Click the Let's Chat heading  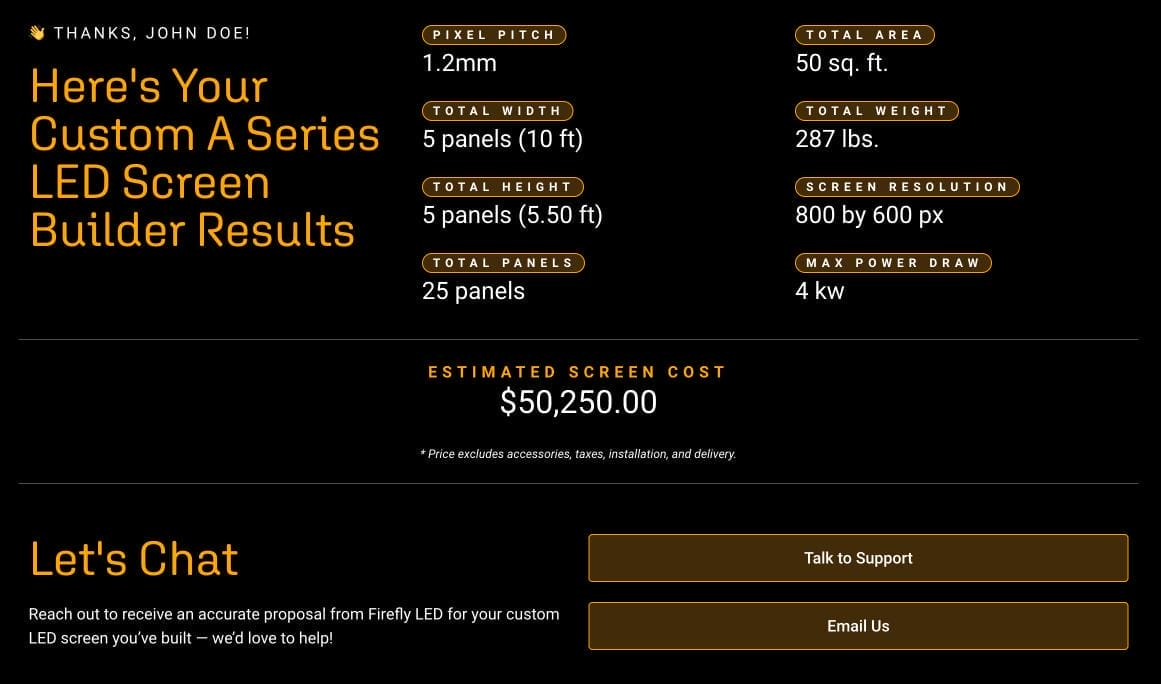(x=134, y=558)
